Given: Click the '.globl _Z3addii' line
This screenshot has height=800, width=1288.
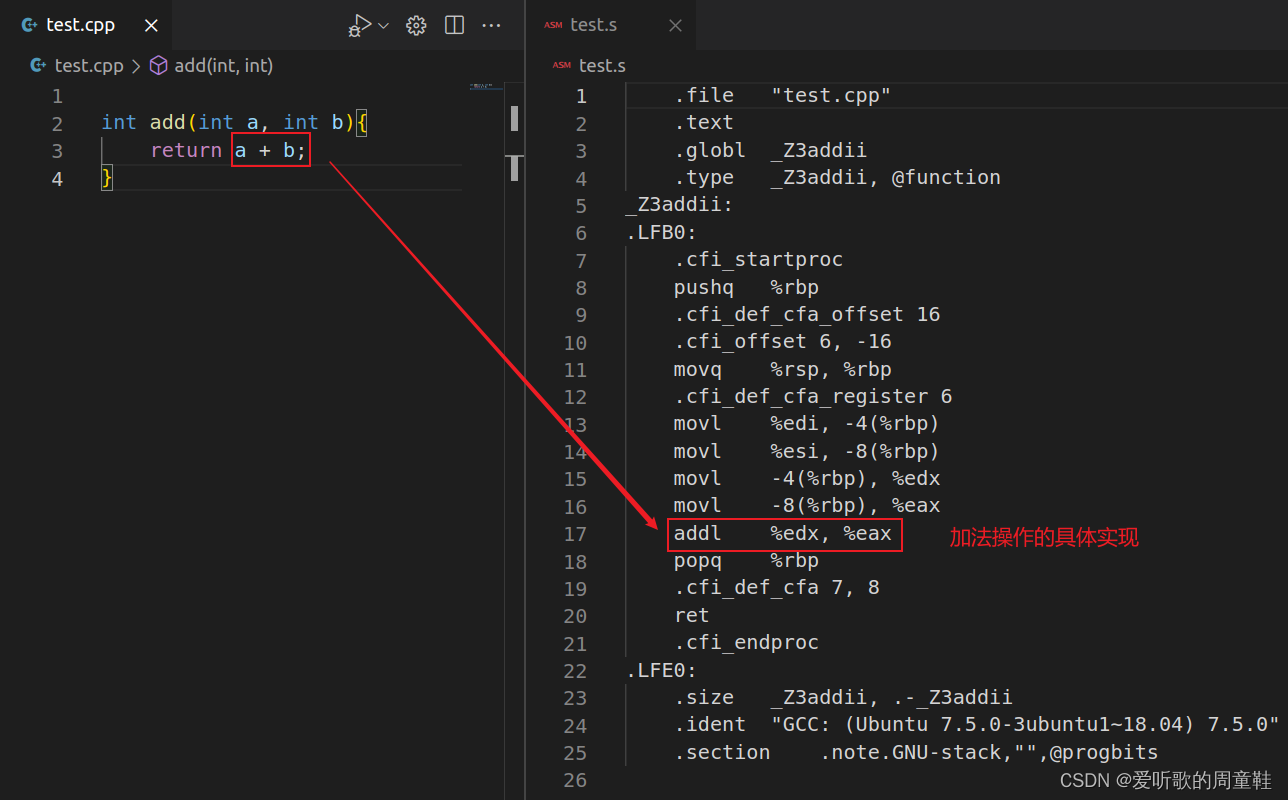Looking at the screenshot, I should coord(770,151).
